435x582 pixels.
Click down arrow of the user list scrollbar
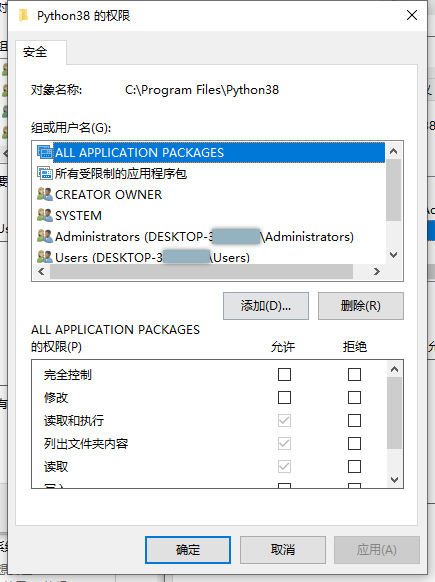(x=393, y=255)
